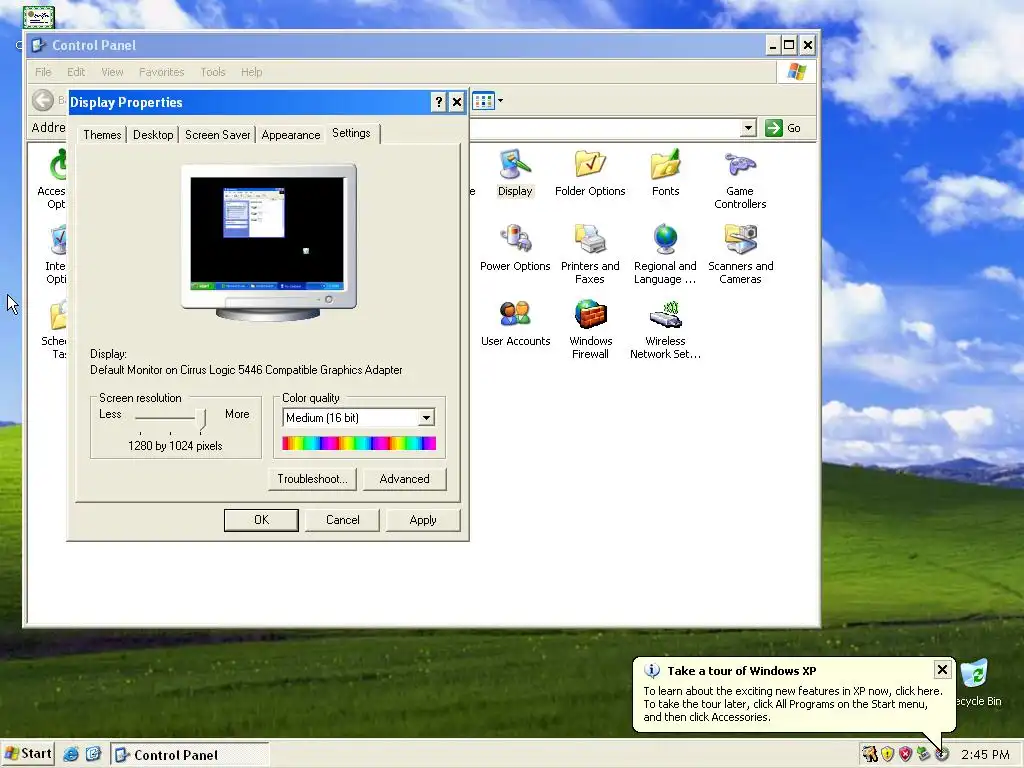The image size is (1024, 768).
Task: Open the Windows Firewall icon
Action: (x=590, y=330)
